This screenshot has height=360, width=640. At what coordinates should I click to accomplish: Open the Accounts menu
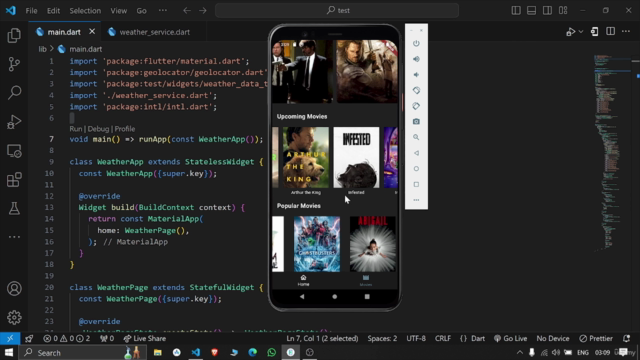[x=14, y=289]
